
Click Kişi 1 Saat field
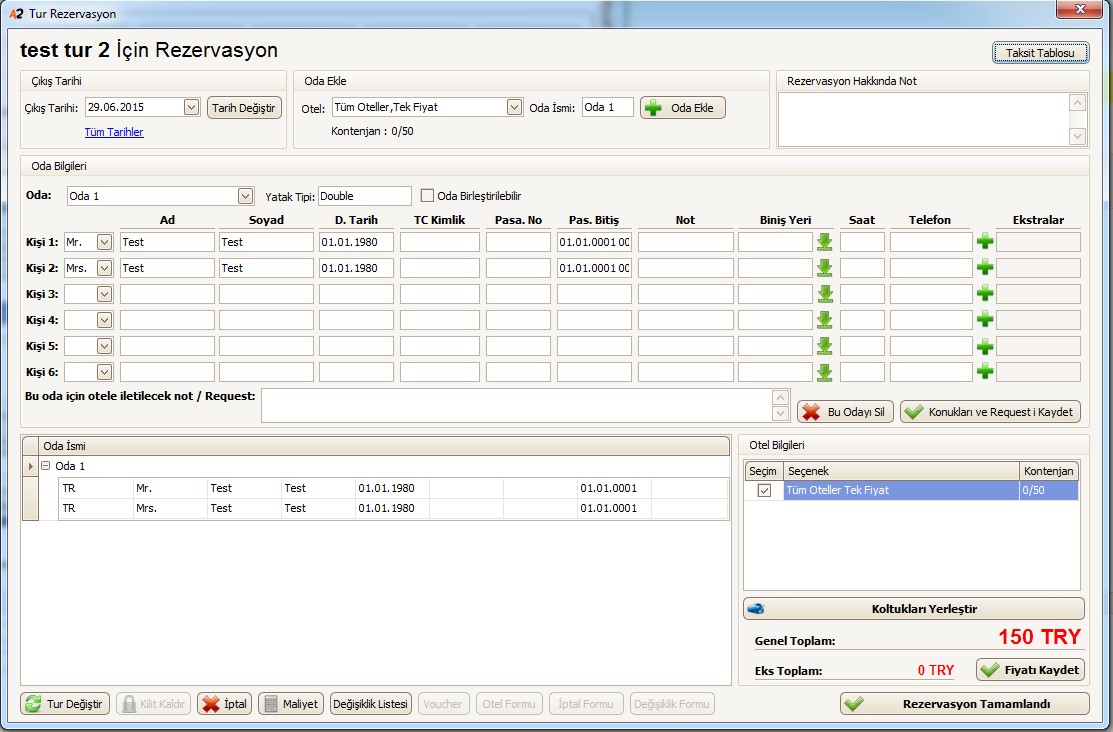coord(862,242)
